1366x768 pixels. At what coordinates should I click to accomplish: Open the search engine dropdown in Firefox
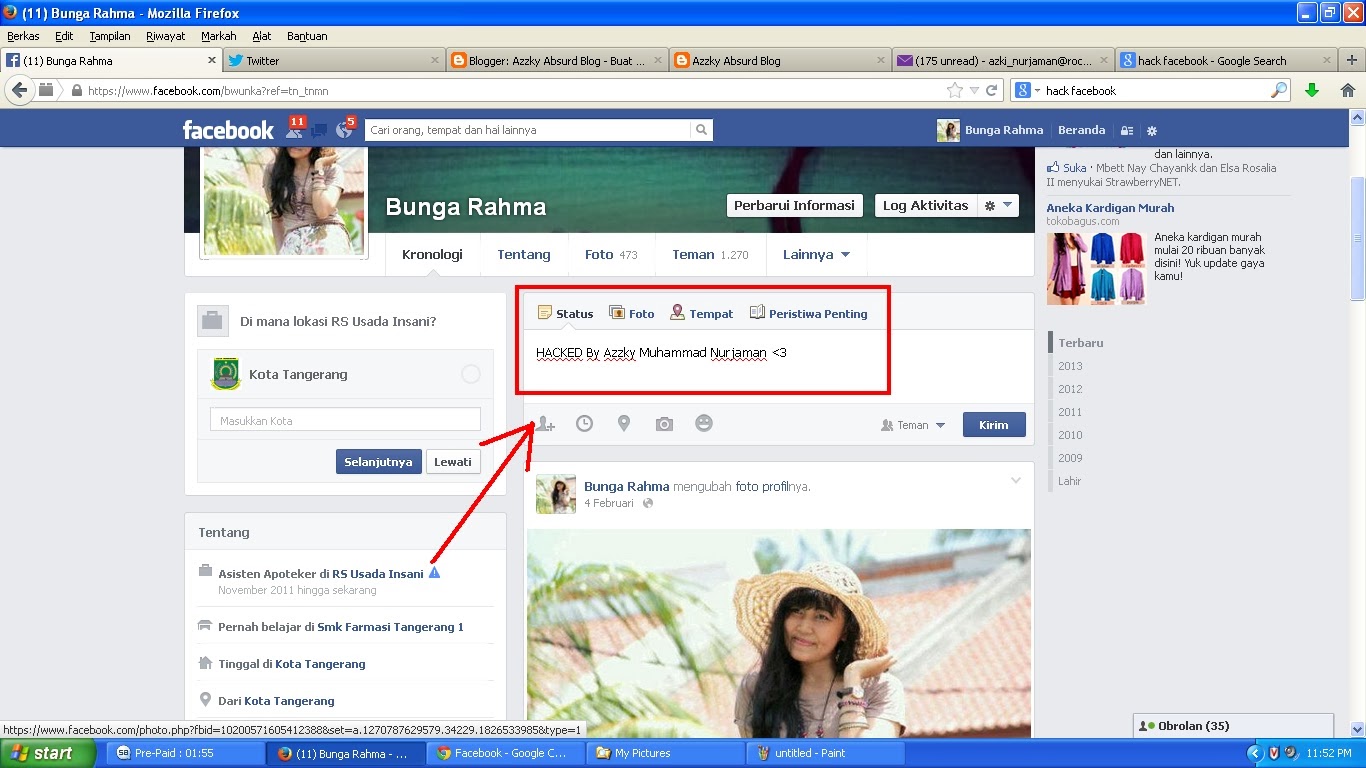click(x=1028, y=90)
